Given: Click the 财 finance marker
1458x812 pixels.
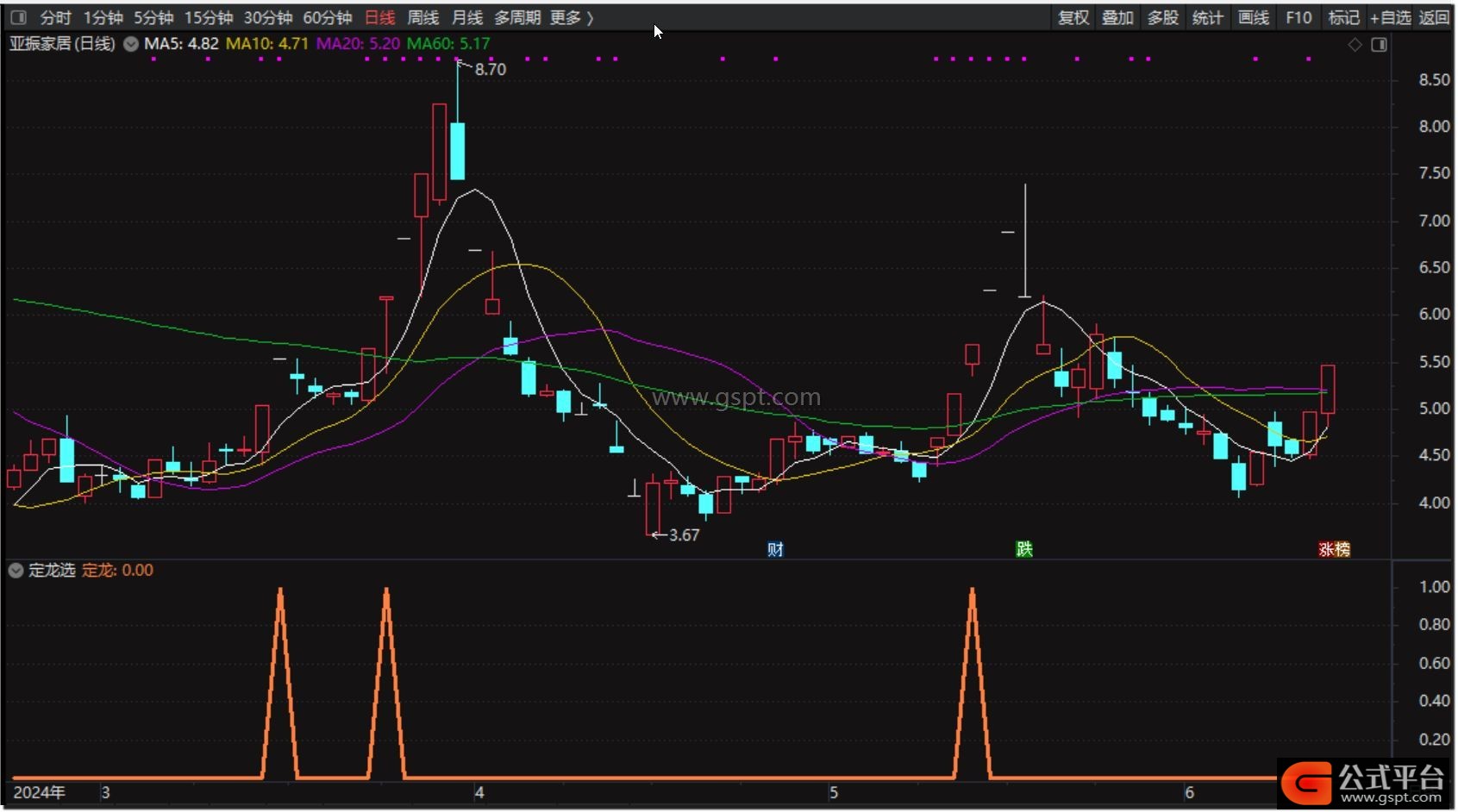Looking at the screenshot, I should click(775, 549).
